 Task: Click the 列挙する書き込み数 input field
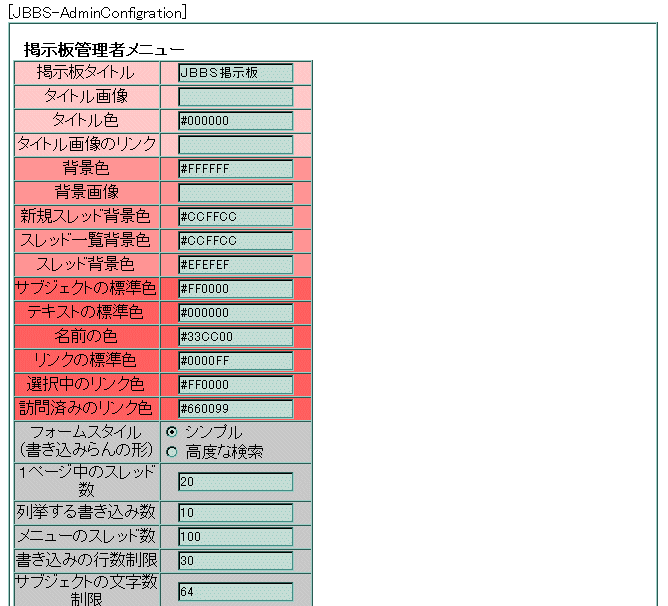coord(235,513)
